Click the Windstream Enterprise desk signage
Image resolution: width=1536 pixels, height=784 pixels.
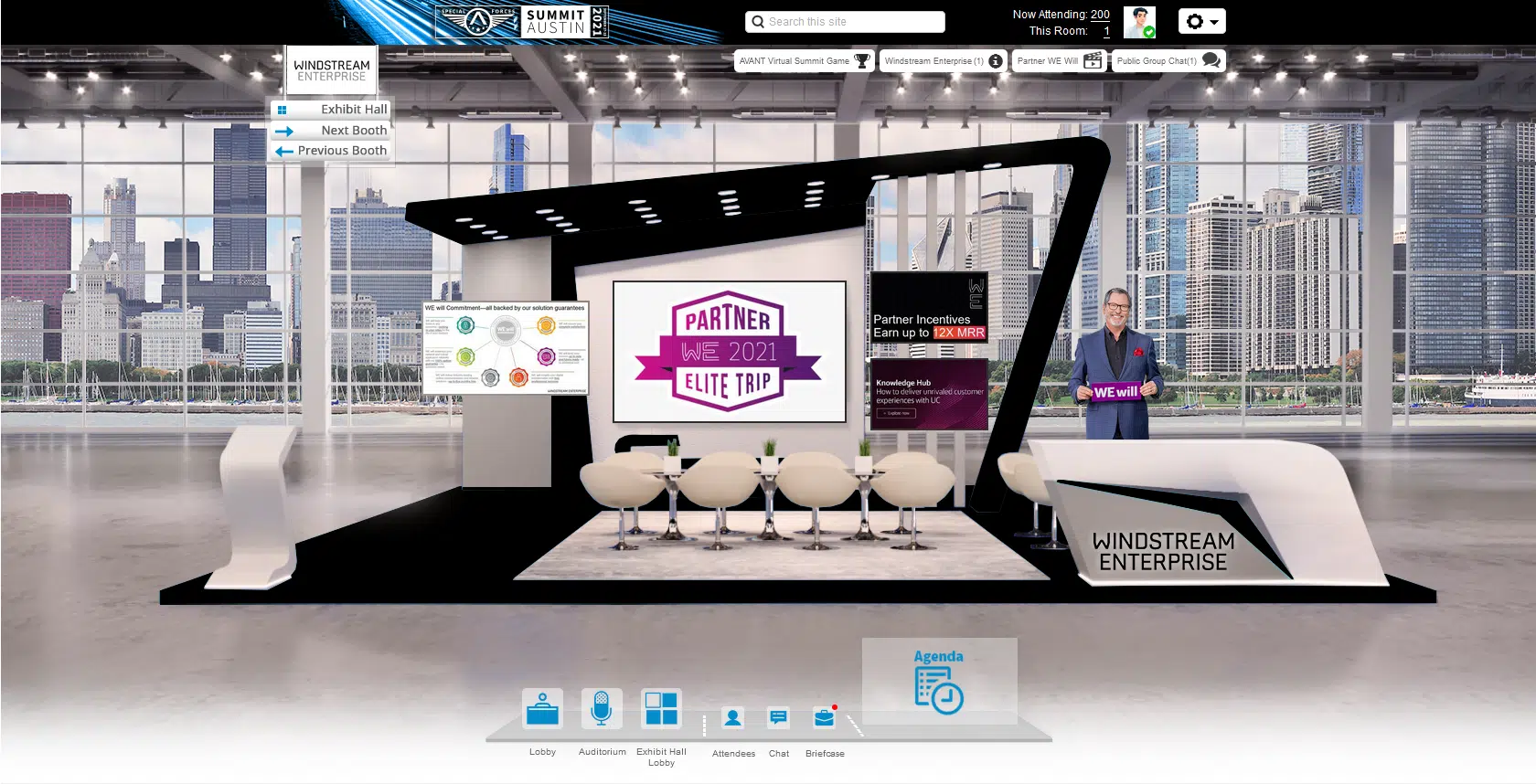click(1163, 552)
